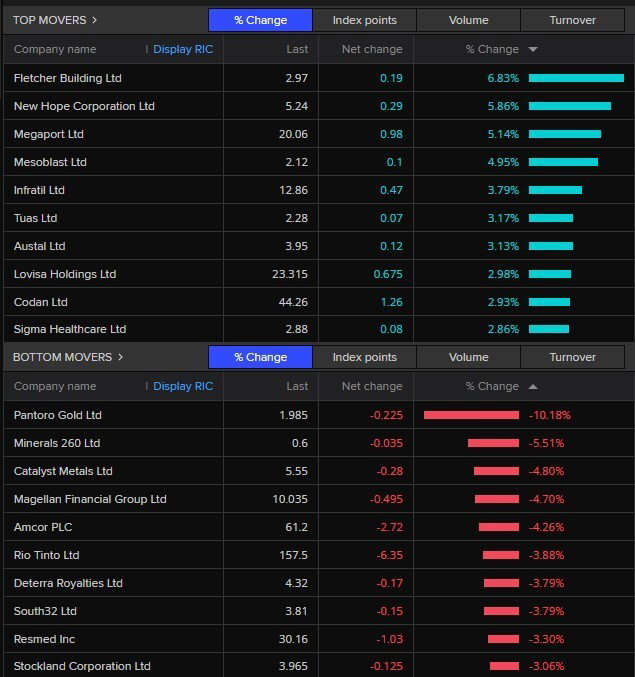This screenshot has height=677, width=635.
Task: Select Minerals 260 Ltd company name
Action: 57,443
